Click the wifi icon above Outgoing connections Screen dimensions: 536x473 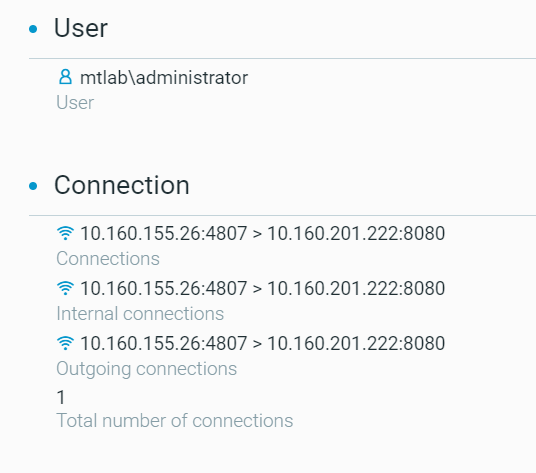(x=65, y=343)
